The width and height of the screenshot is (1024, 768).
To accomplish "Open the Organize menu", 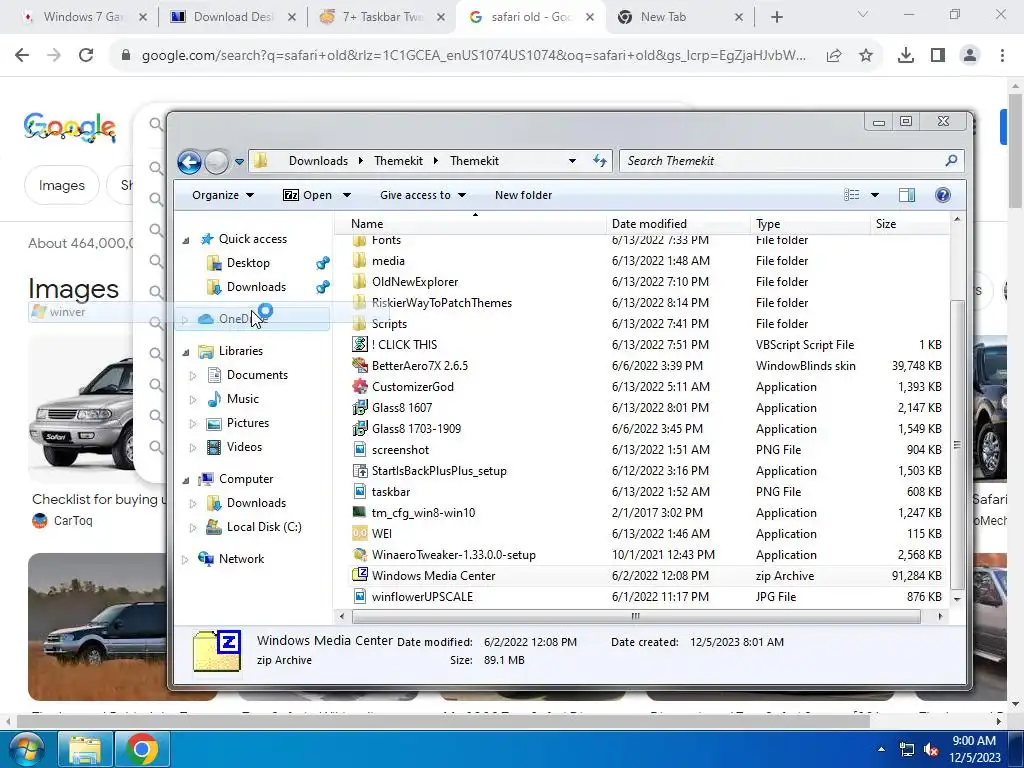I will [222, 195].
